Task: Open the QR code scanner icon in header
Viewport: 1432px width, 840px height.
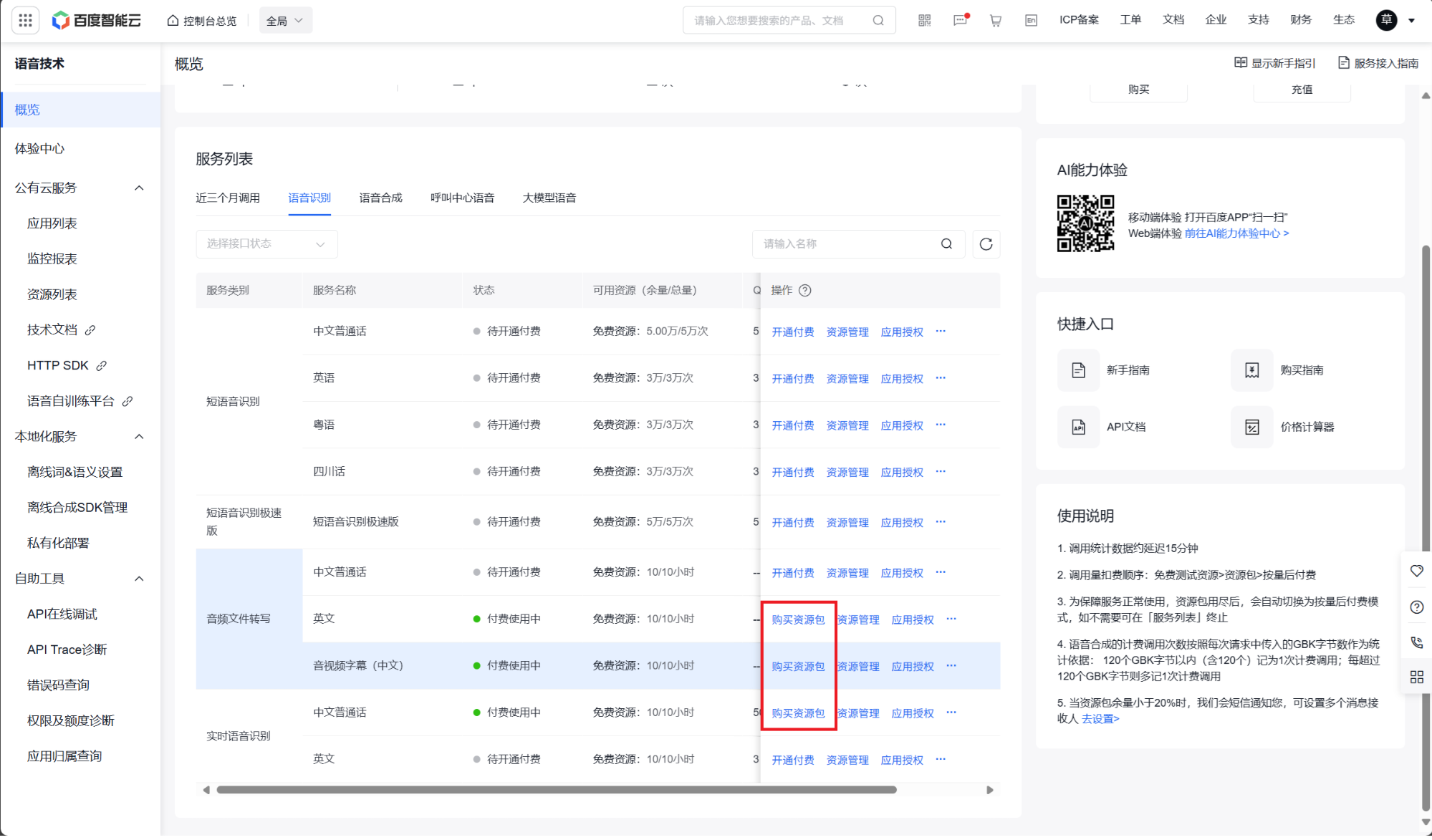Action: [x=924, y=20]
